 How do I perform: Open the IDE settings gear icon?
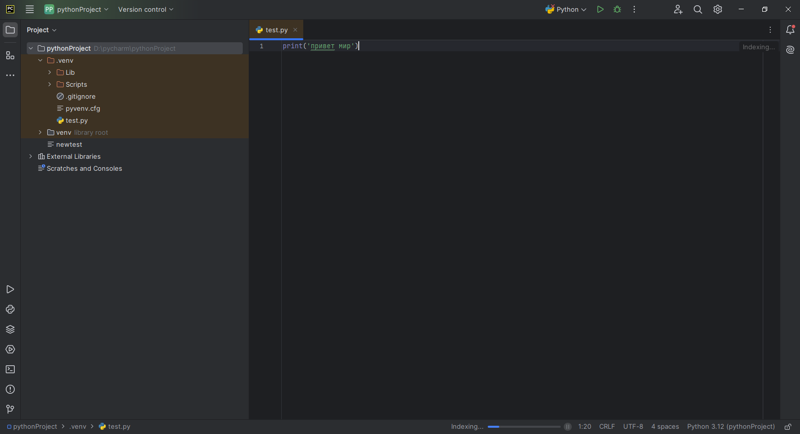[718, 10]
